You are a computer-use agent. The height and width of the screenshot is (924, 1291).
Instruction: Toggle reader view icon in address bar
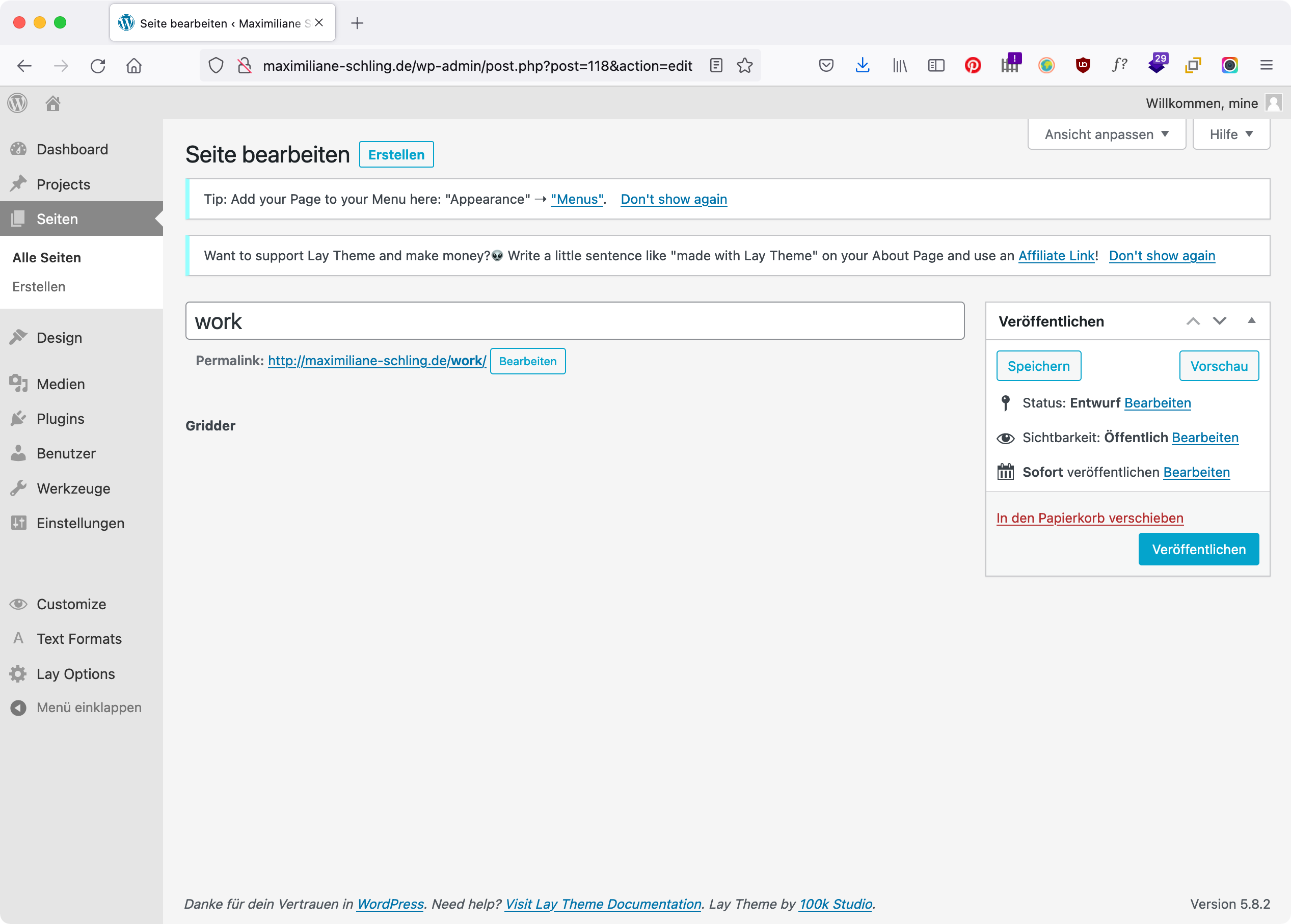click(x=716, y=65)
